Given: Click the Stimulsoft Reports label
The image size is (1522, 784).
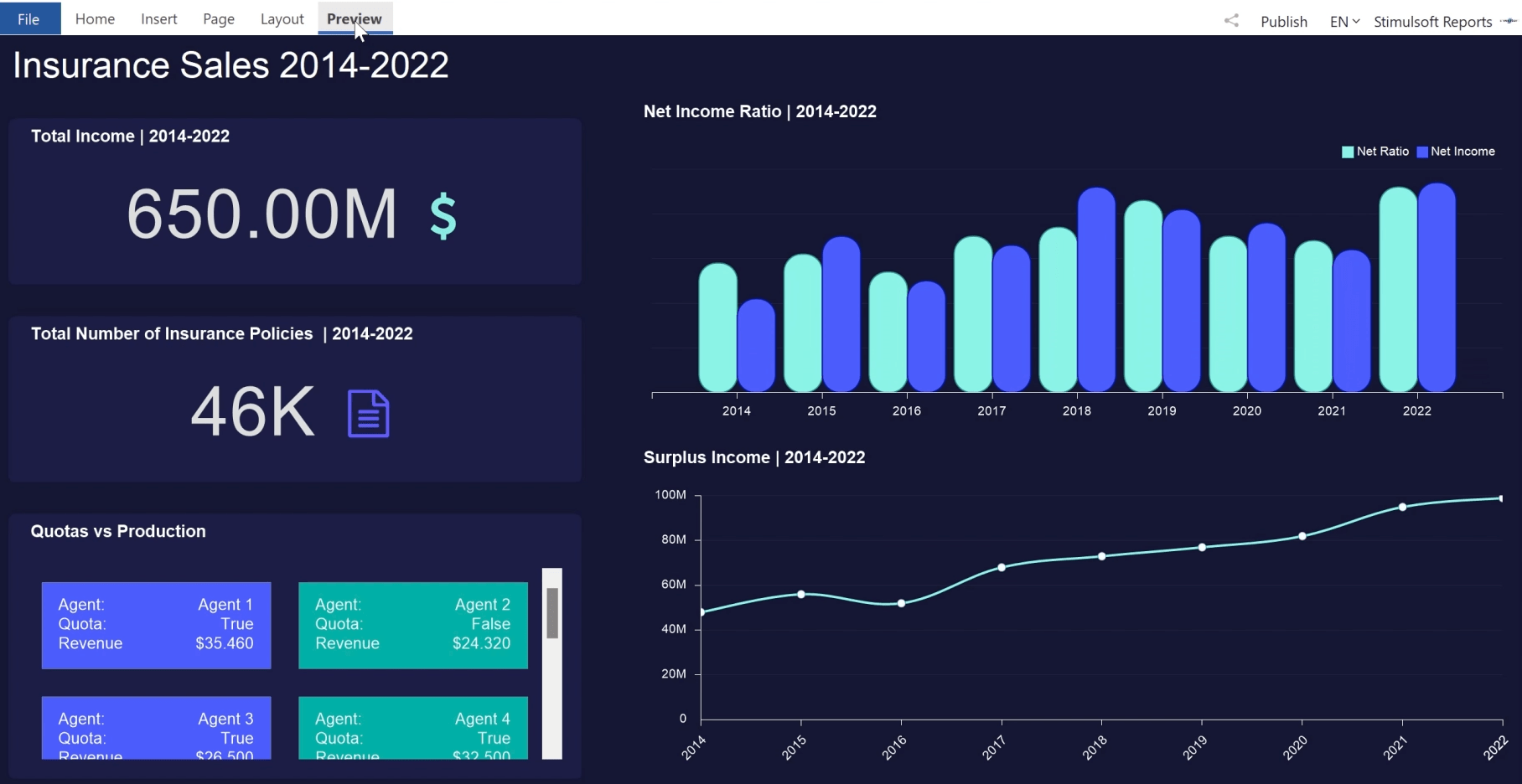Looking at the screenshot, I should (1432, 22).
